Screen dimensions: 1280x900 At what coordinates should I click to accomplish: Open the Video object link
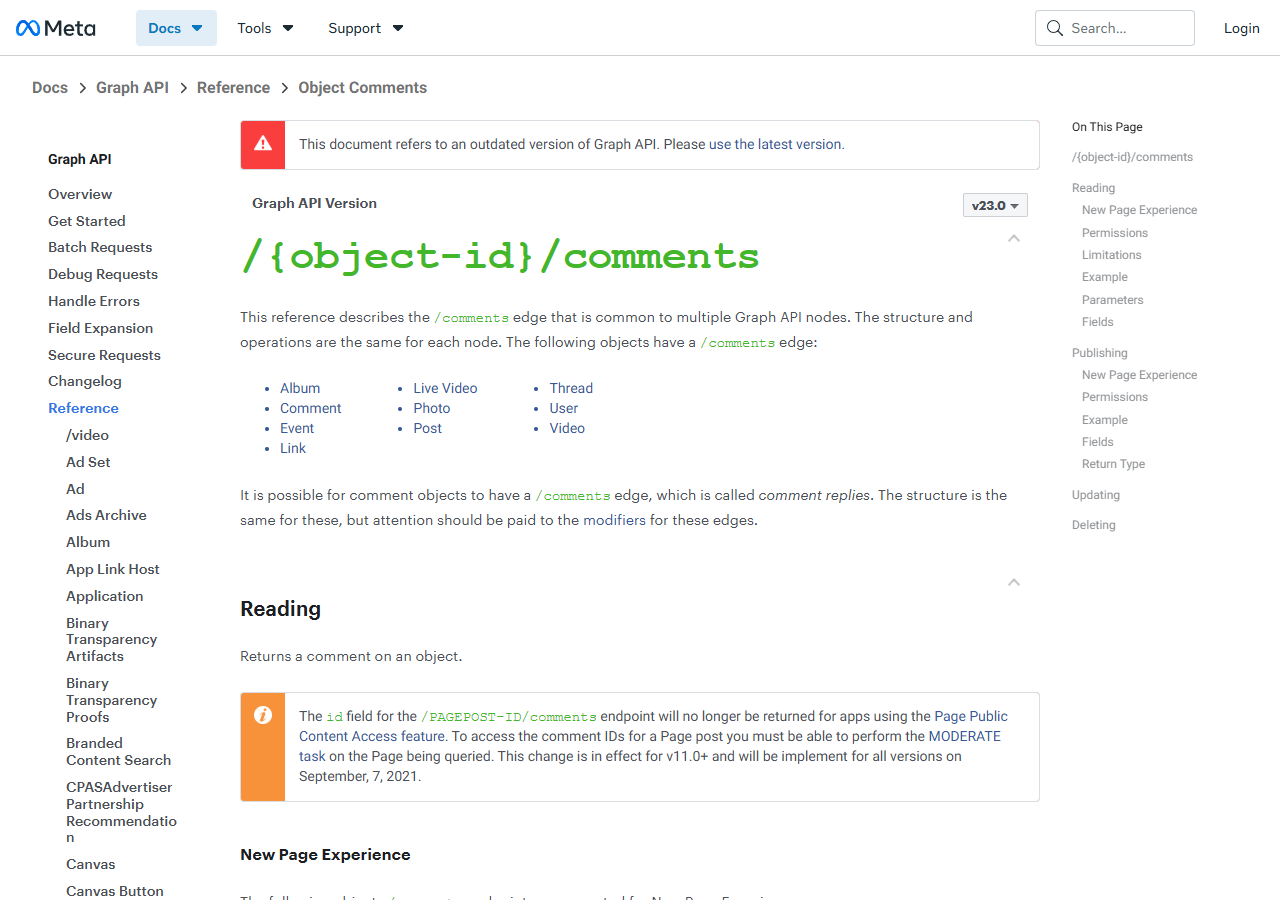(567, 428)
